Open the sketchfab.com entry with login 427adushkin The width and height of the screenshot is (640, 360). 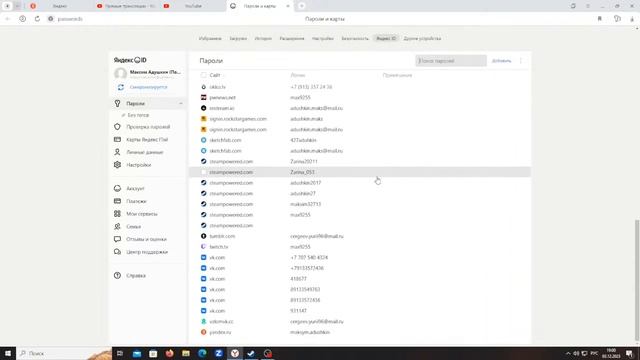(360, 140)
